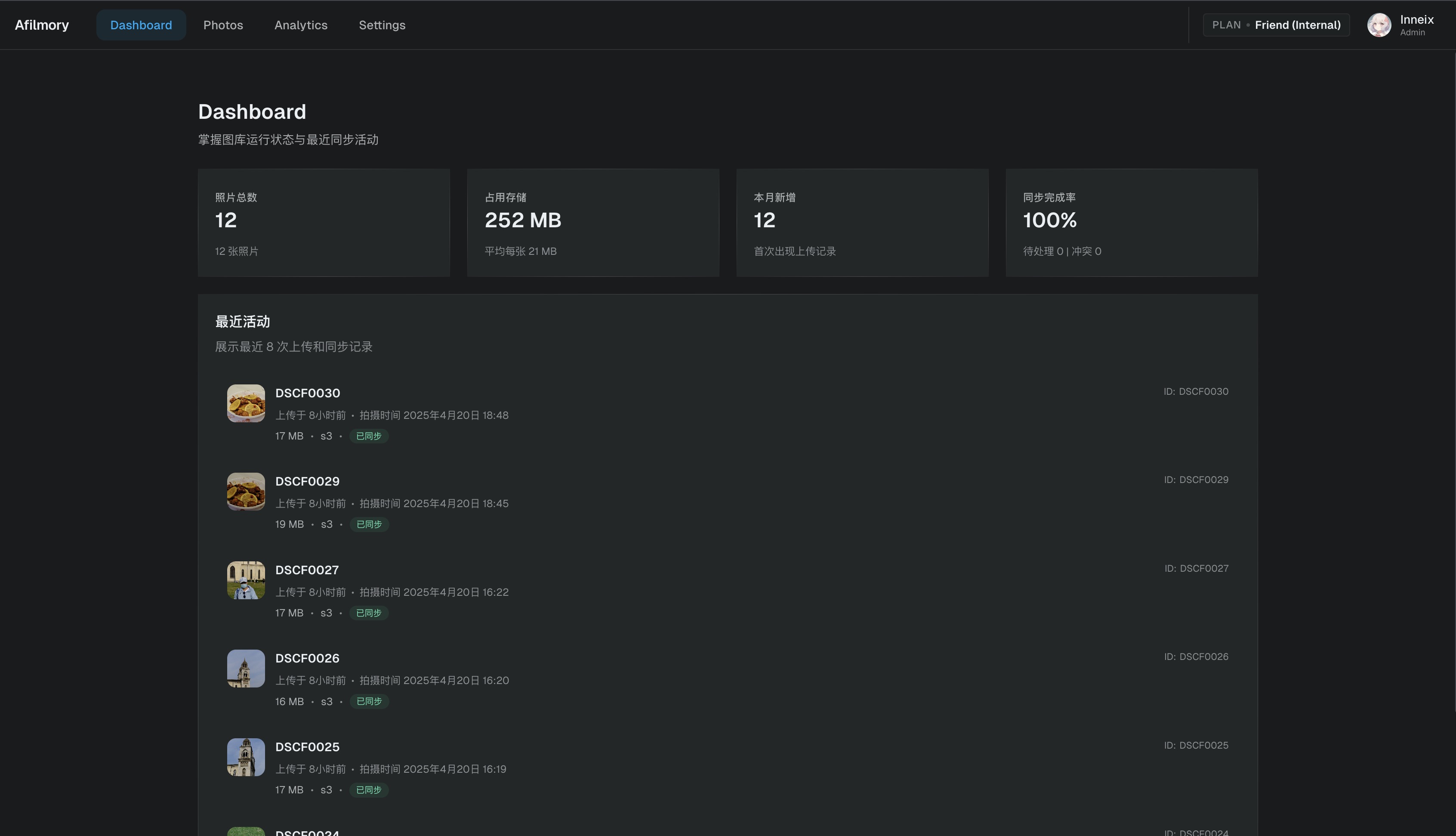1456x836 pixels.
Task: Click the 占用存储 252 MB card
Action: 592,223
